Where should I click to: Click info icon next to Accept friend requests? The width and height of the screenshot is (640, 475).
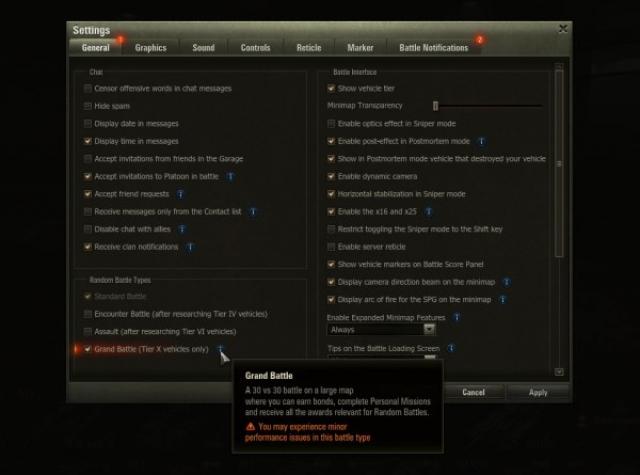coord(180,195)
